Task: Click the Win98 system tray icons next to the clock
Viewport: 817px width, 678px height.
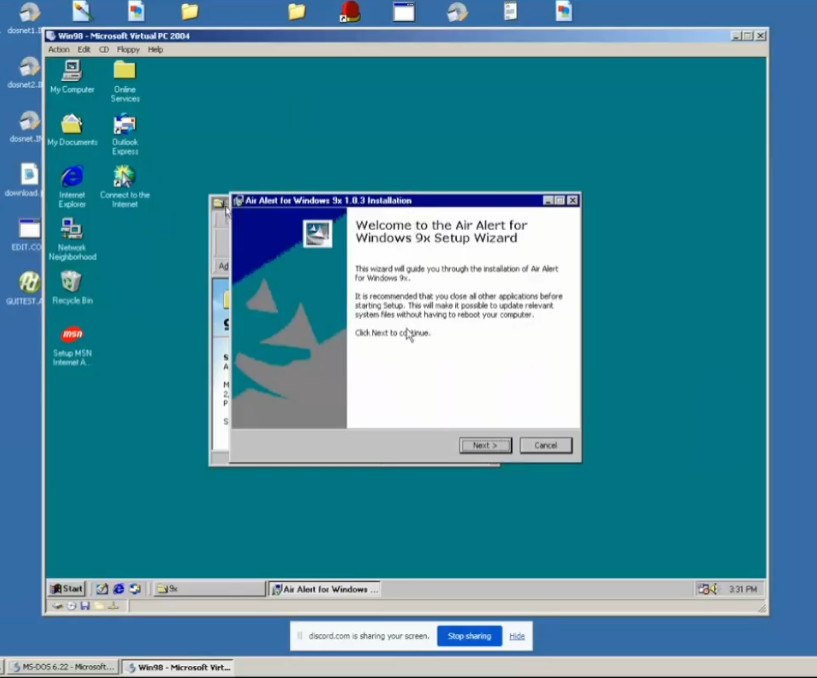Action: (x=708, y=589)
